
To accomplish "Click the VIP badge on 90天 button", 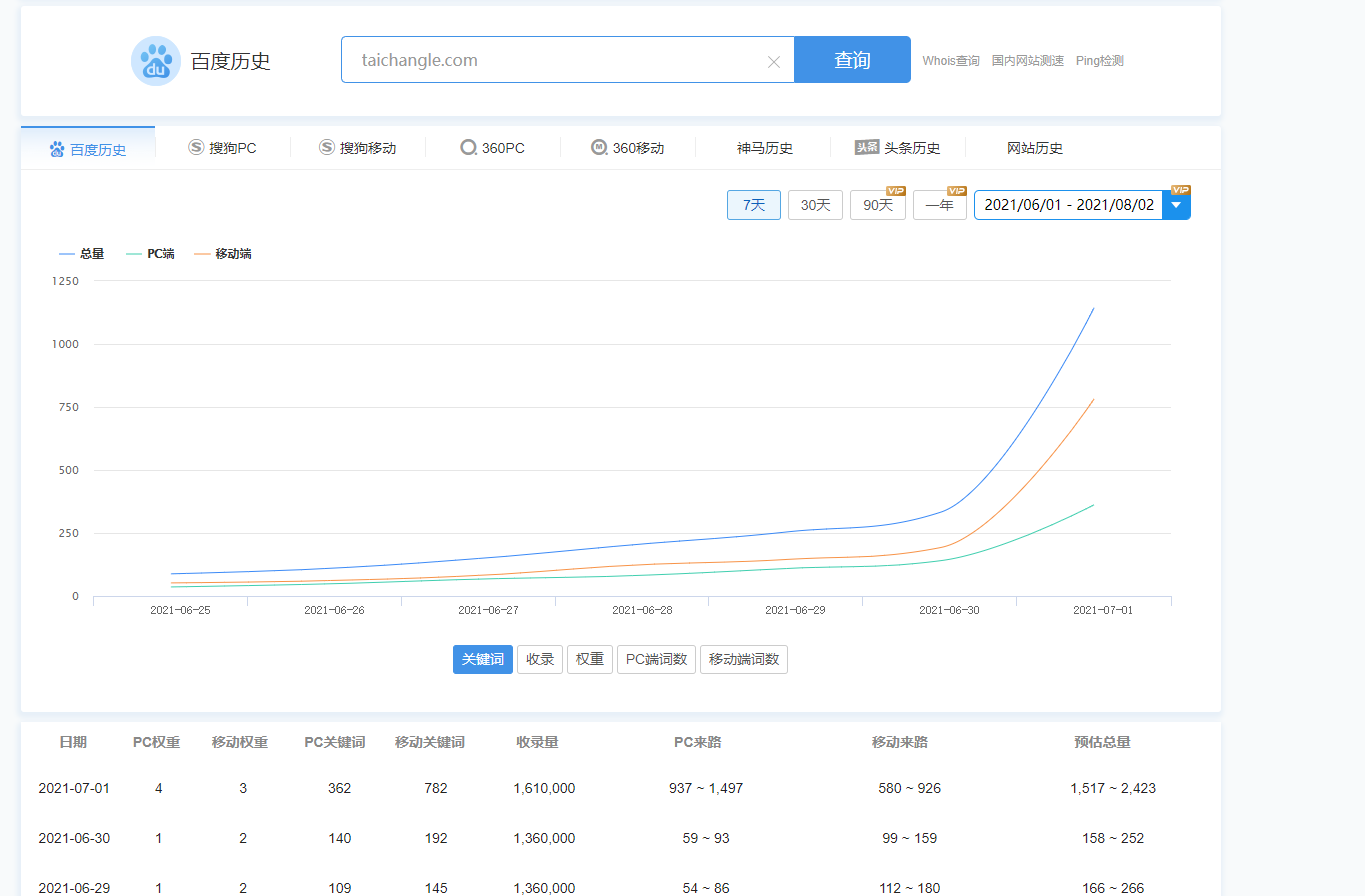I will pos(896,191).
